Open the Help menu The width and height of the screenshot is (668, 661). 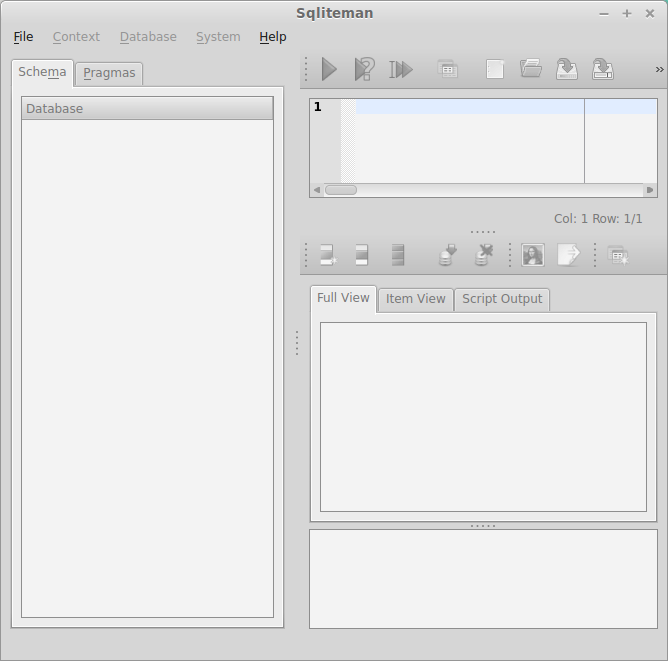click(x=272, y=37)
